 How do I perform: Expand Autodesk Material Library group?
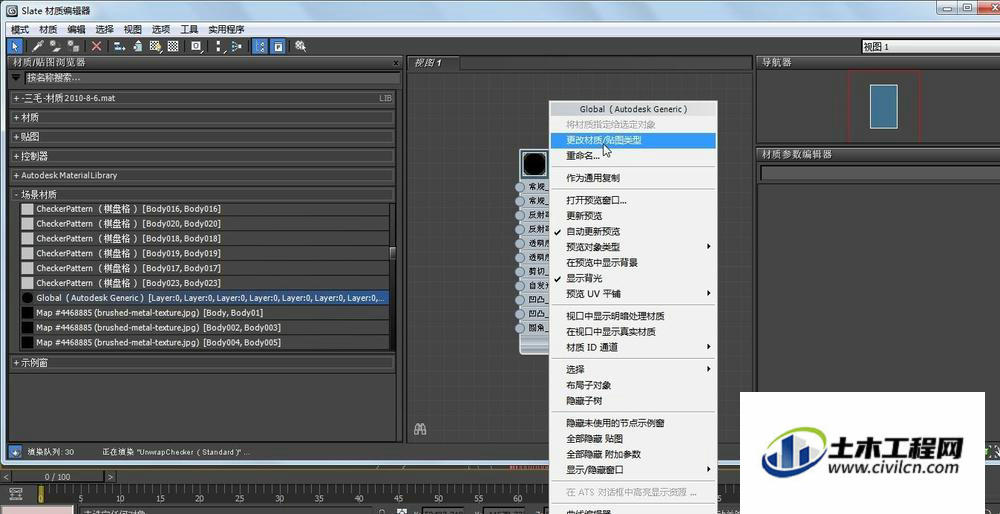point(203,175)
